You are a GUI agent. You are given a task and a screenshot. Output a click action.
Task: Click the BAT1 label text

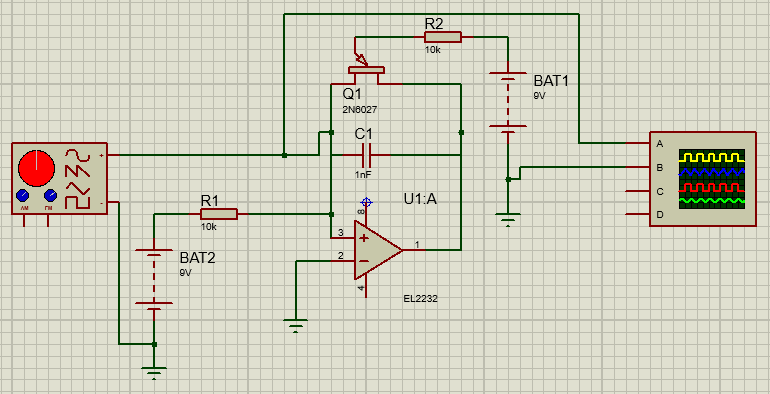click(x=551, y=81)
